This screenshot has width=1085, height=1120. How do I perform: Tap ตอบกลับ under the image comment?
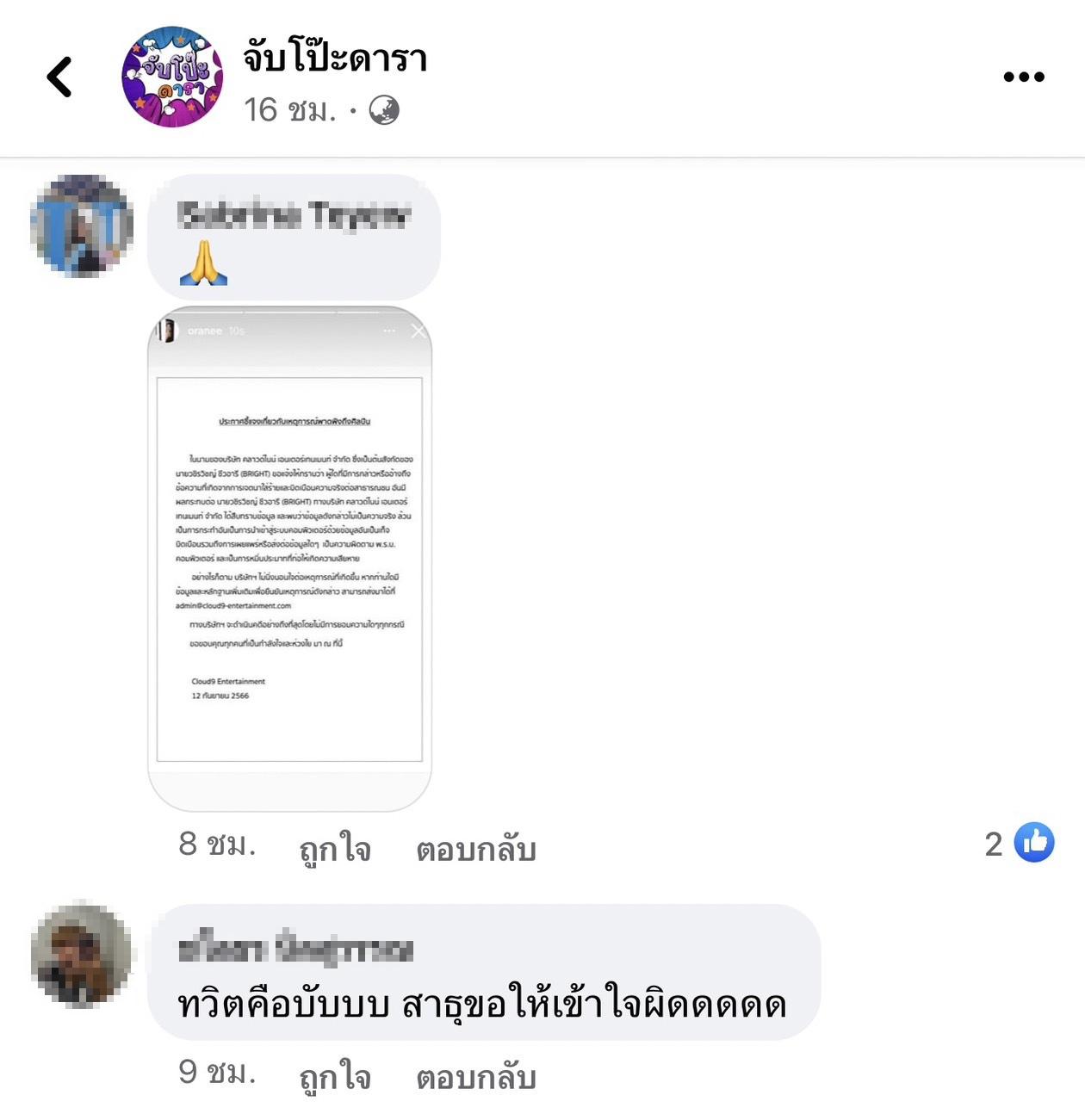[476, 849]
